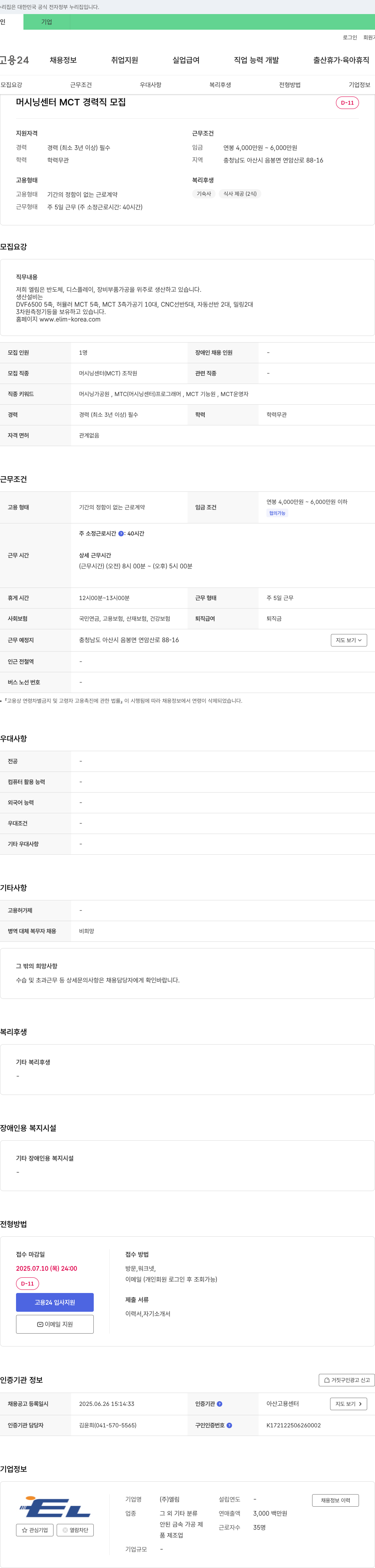Click the D-11 badge under 접수 마감일
The height and width of the screenshot is (1568, 375).
pos(27,1283)
